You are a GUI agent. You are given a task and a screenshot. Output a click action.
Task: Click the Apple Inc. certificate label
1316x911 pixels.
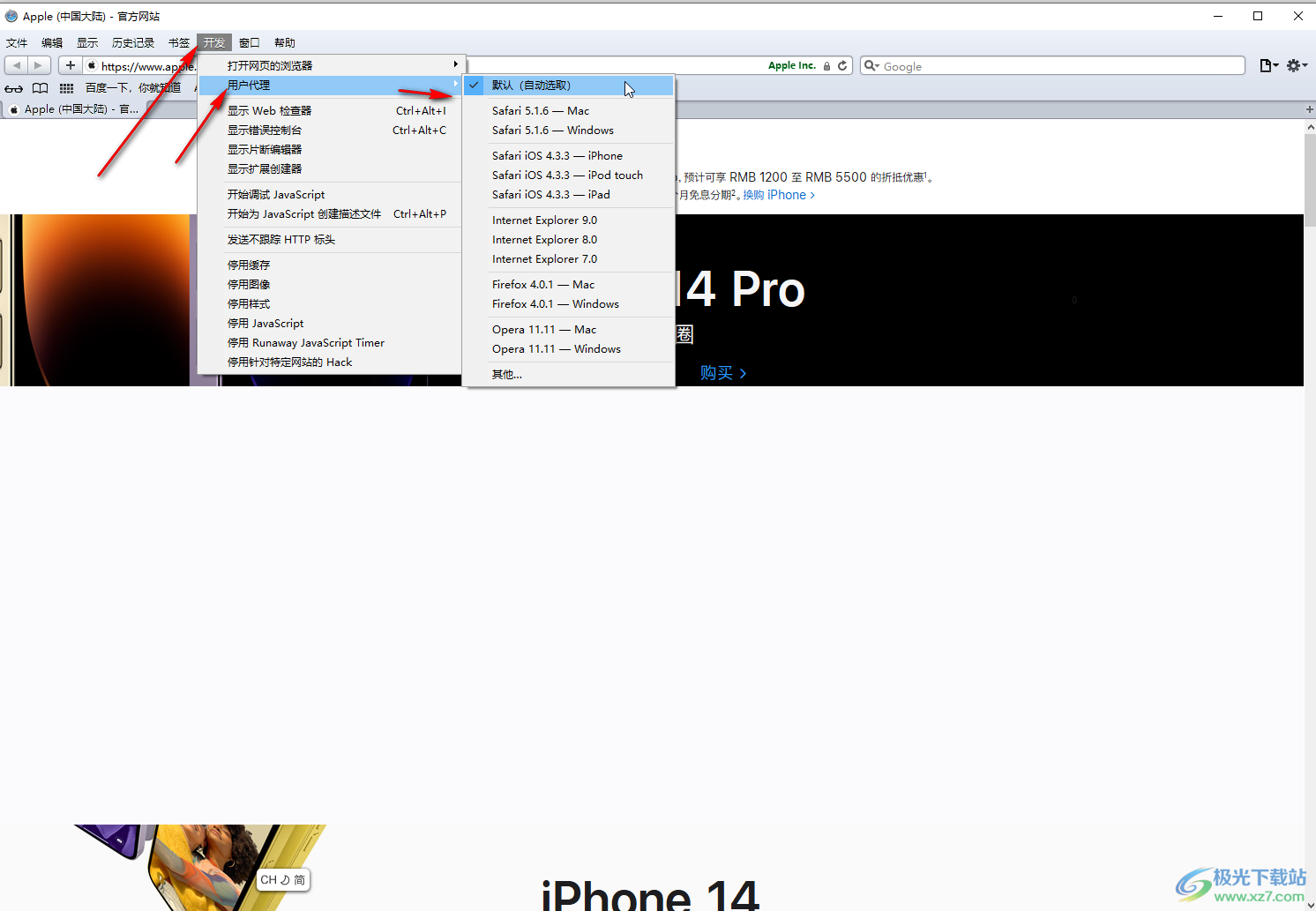tap(791, 65)
